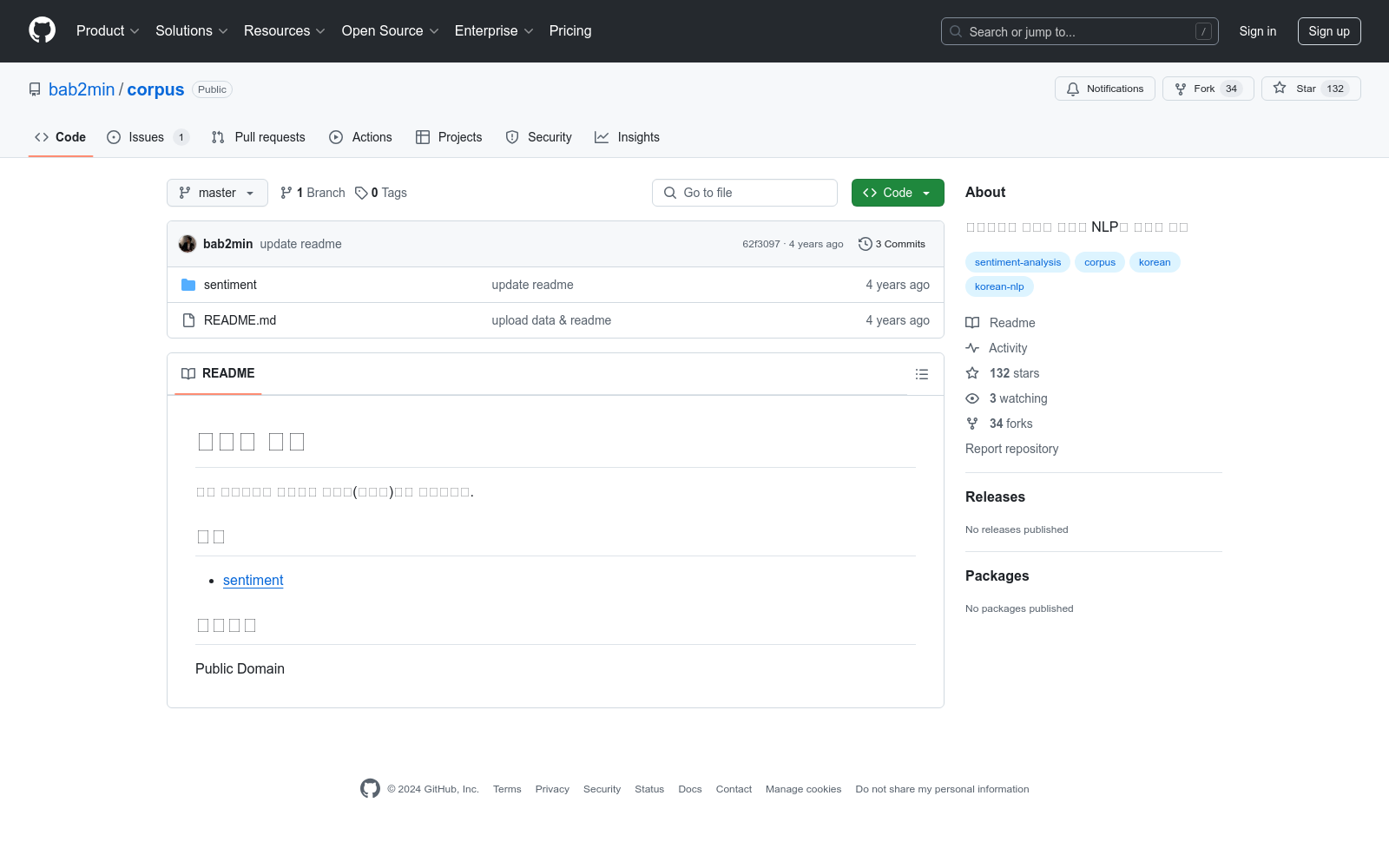This screenshot has width=1389, height=868.
Task: Switch to the Issues tab
Action: [148, 137]
